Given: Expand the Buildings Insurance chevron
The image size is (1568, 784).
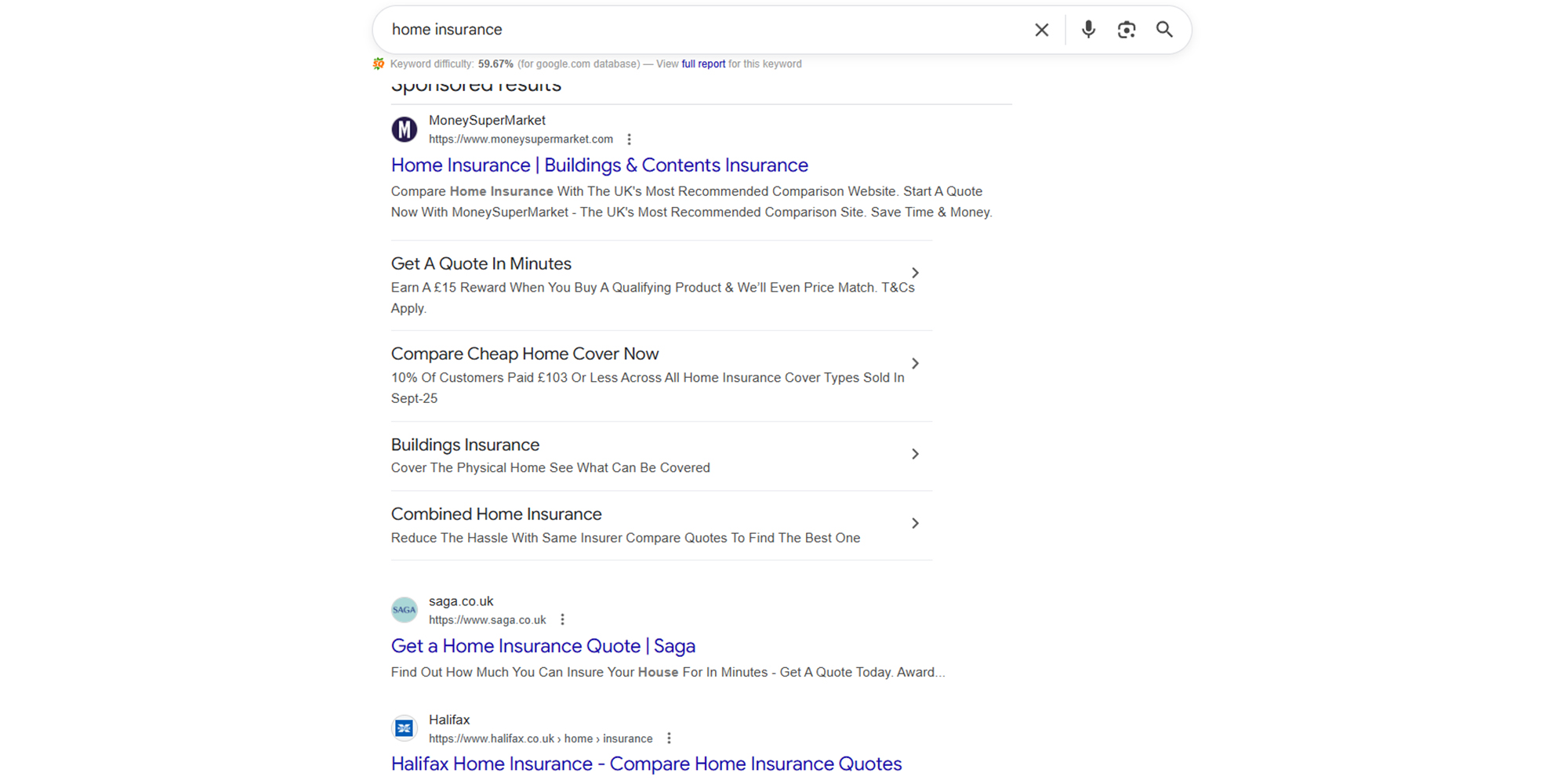Looking at the screenshot, I should tap(915, 455).
